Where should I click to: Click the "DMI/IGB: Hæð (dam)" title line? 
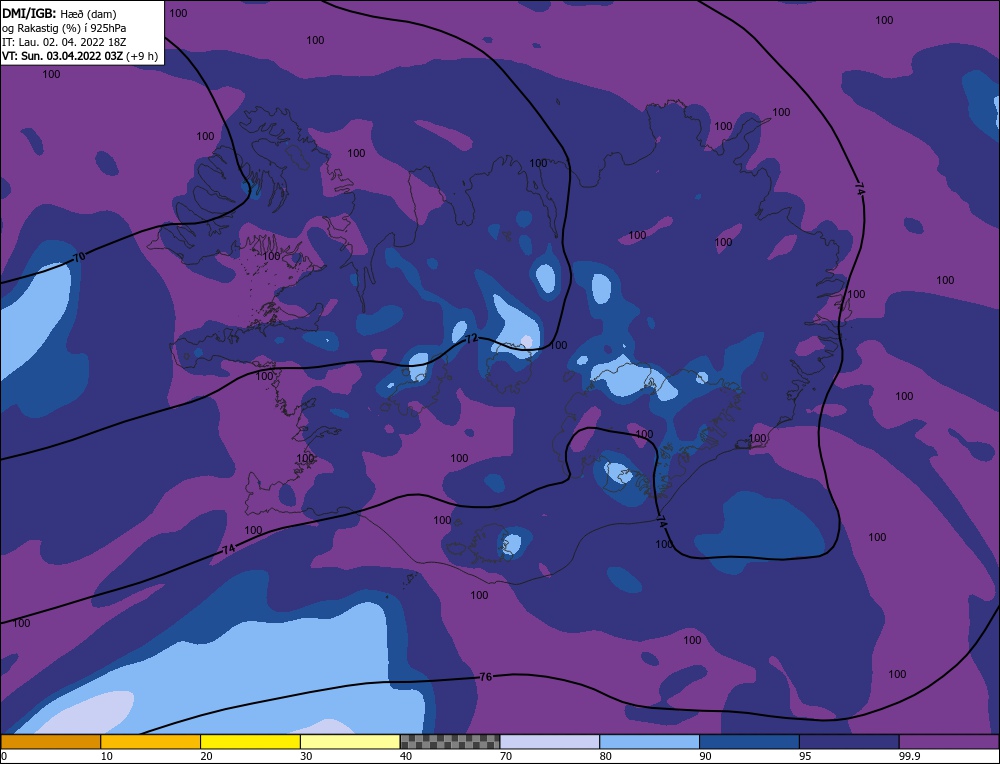coord(59,13)
